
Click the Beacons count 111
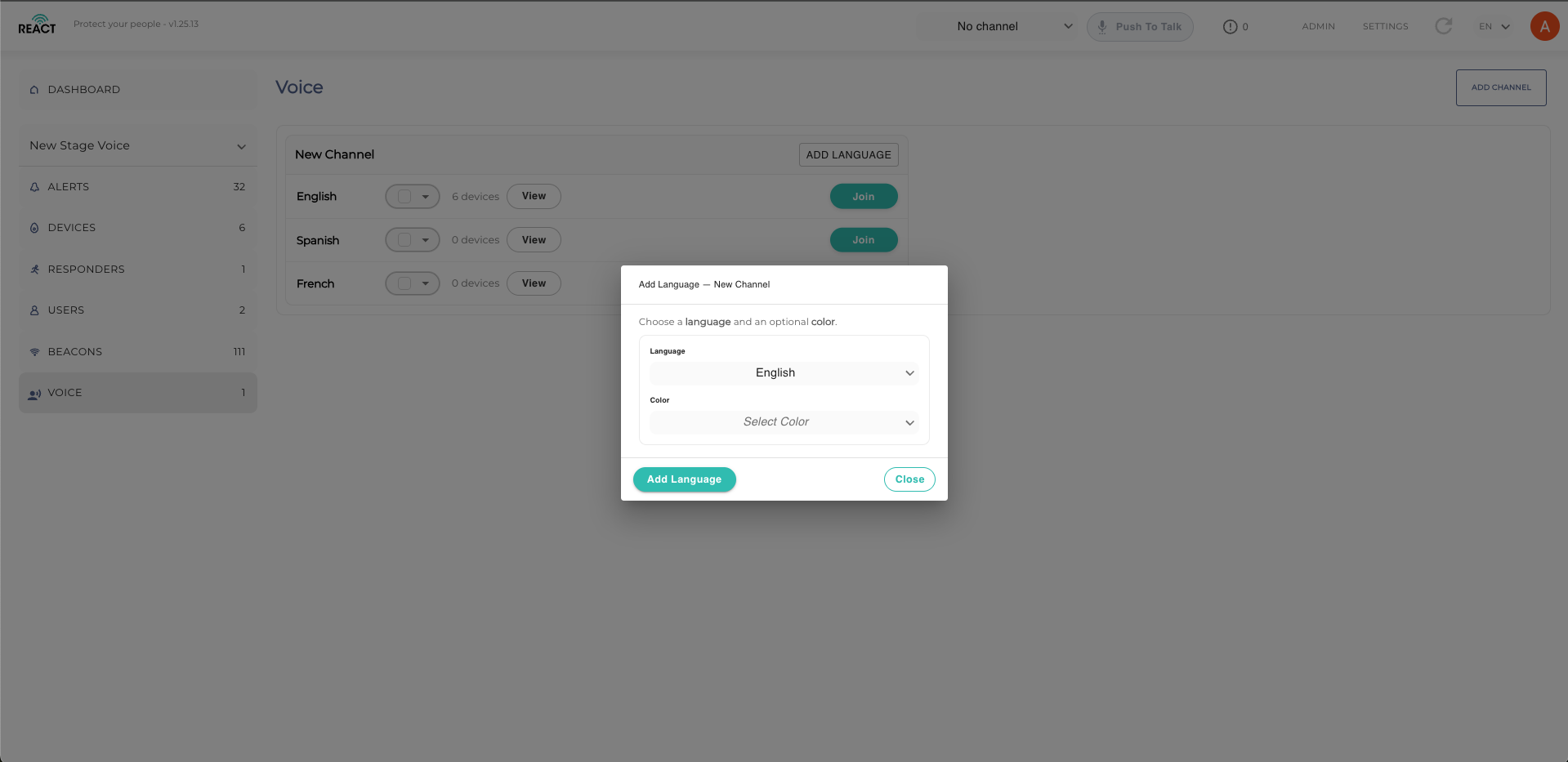pyautogui.click(x=239, y=352)
